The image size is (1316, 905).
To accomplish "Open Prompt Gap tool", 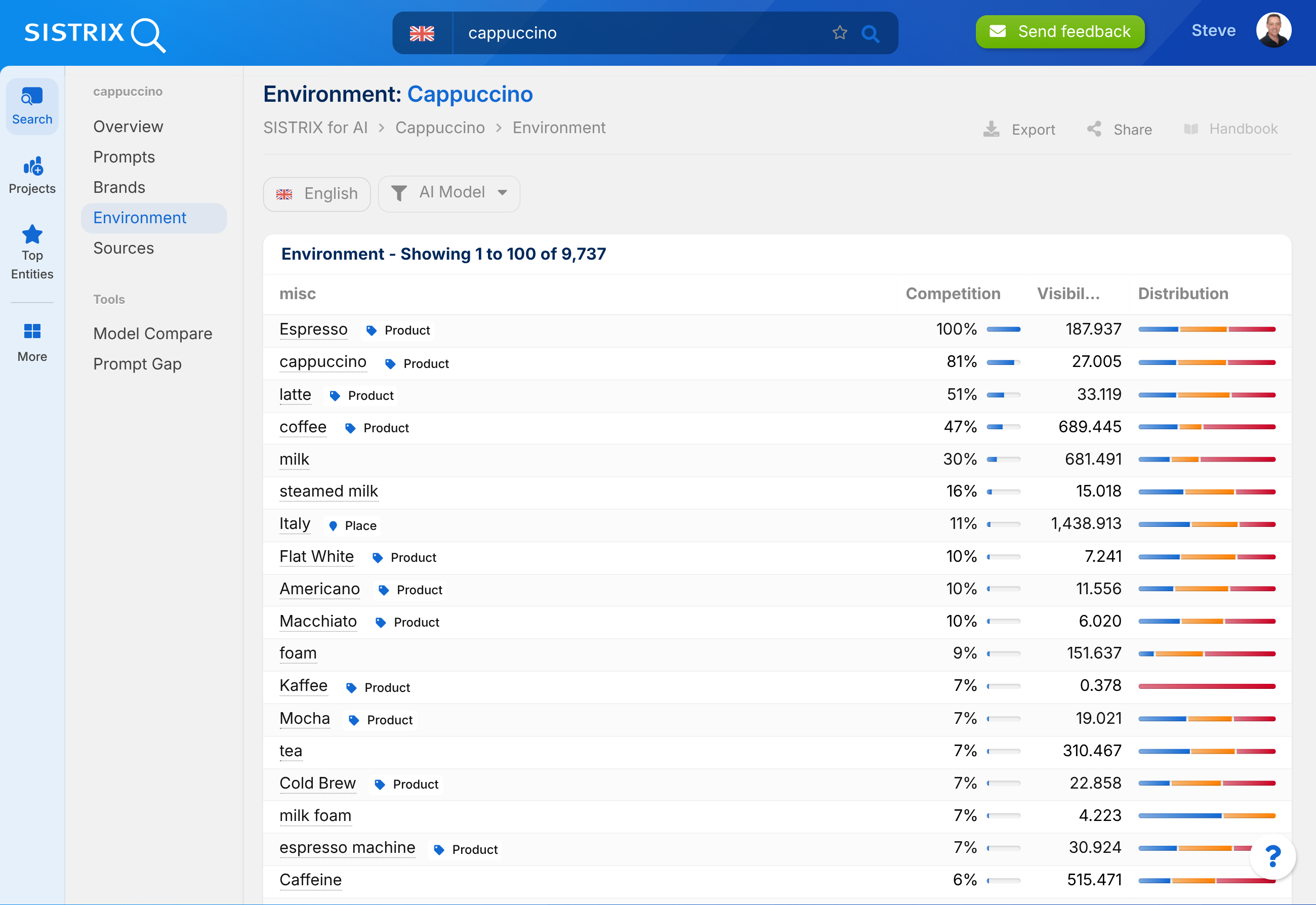I will click(138, 364).
